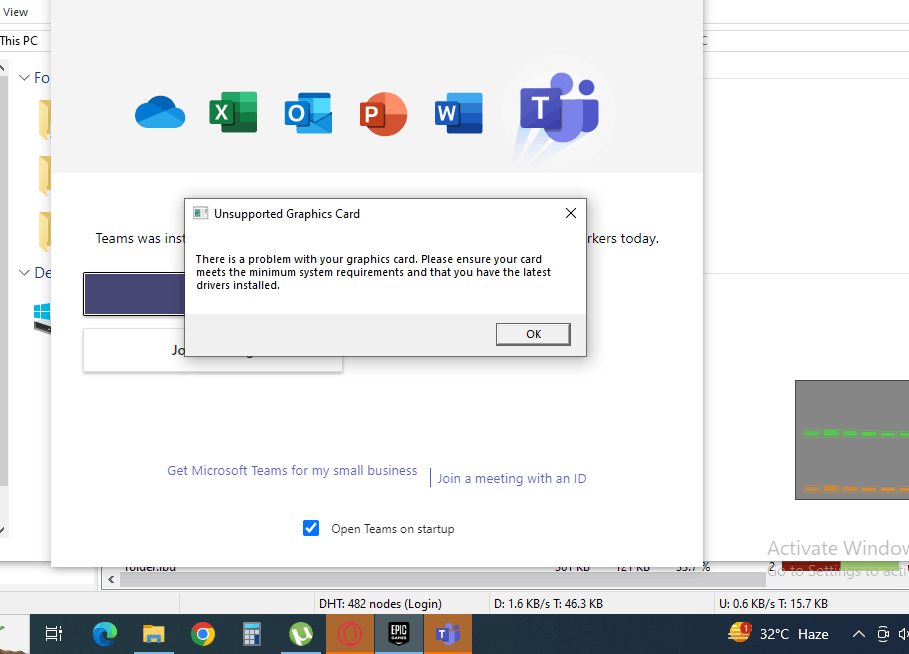Screen dimensions: 909x654
Task: Show hidden system tray icons
Action: pos(859,634)
